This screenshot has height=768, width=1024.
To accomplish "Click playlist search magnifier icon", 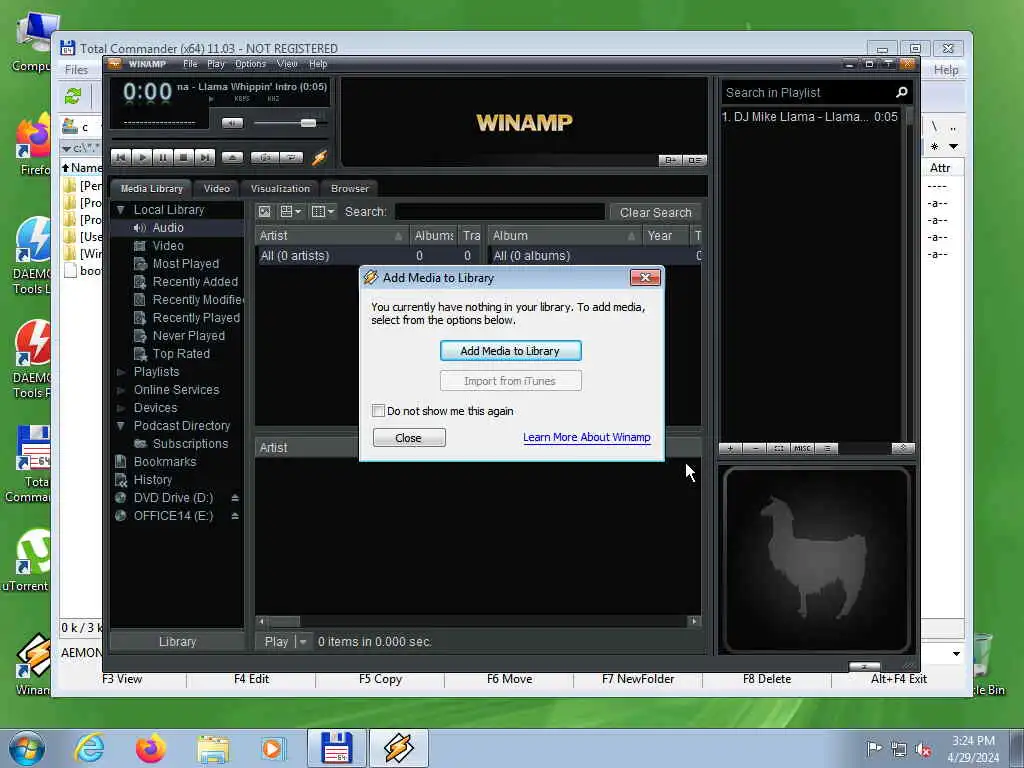I will 902,93.
